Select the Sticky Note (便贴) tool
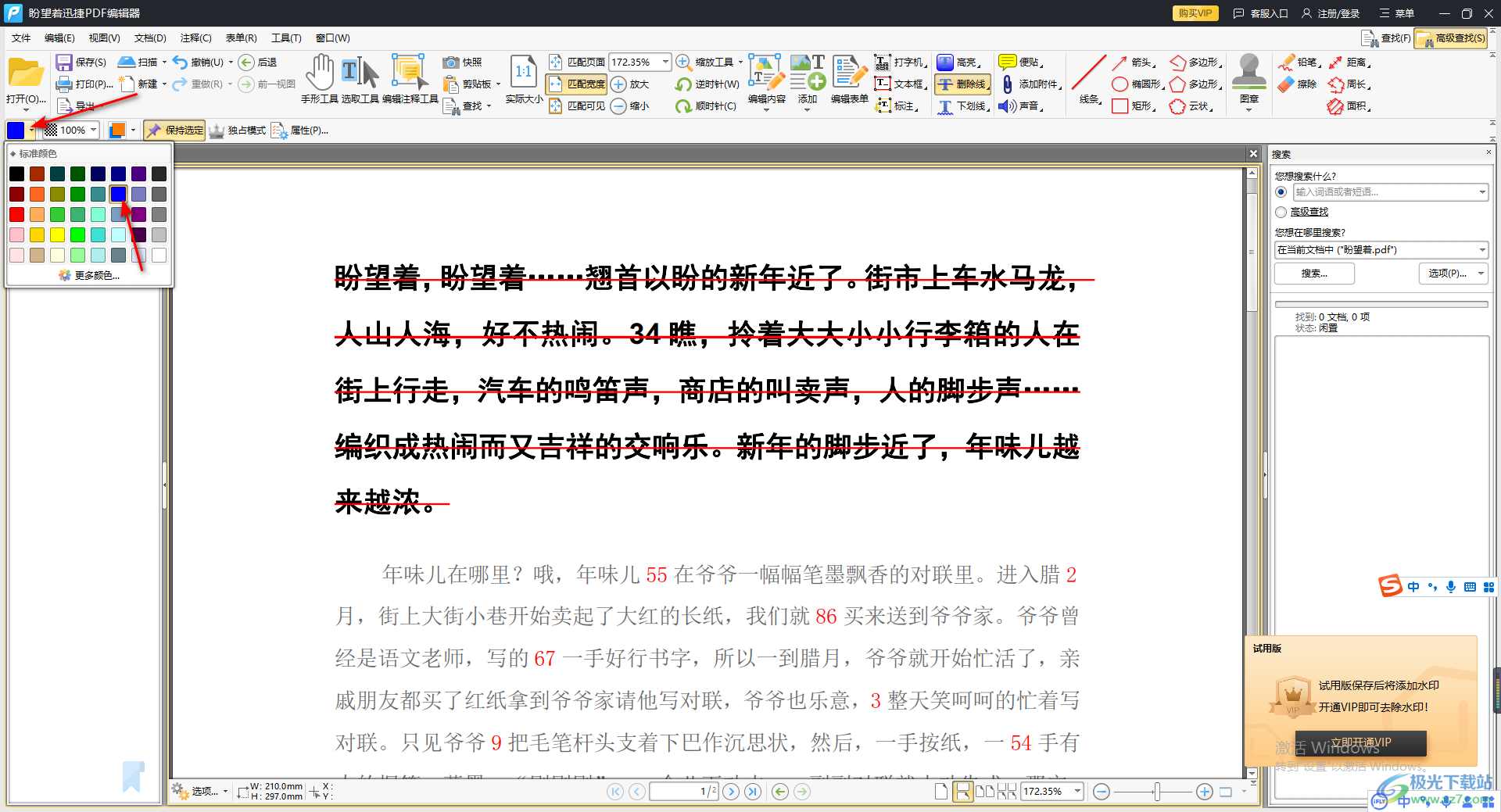The height and width of the screenshot is (812, 1501). [x=1021, y=62]
